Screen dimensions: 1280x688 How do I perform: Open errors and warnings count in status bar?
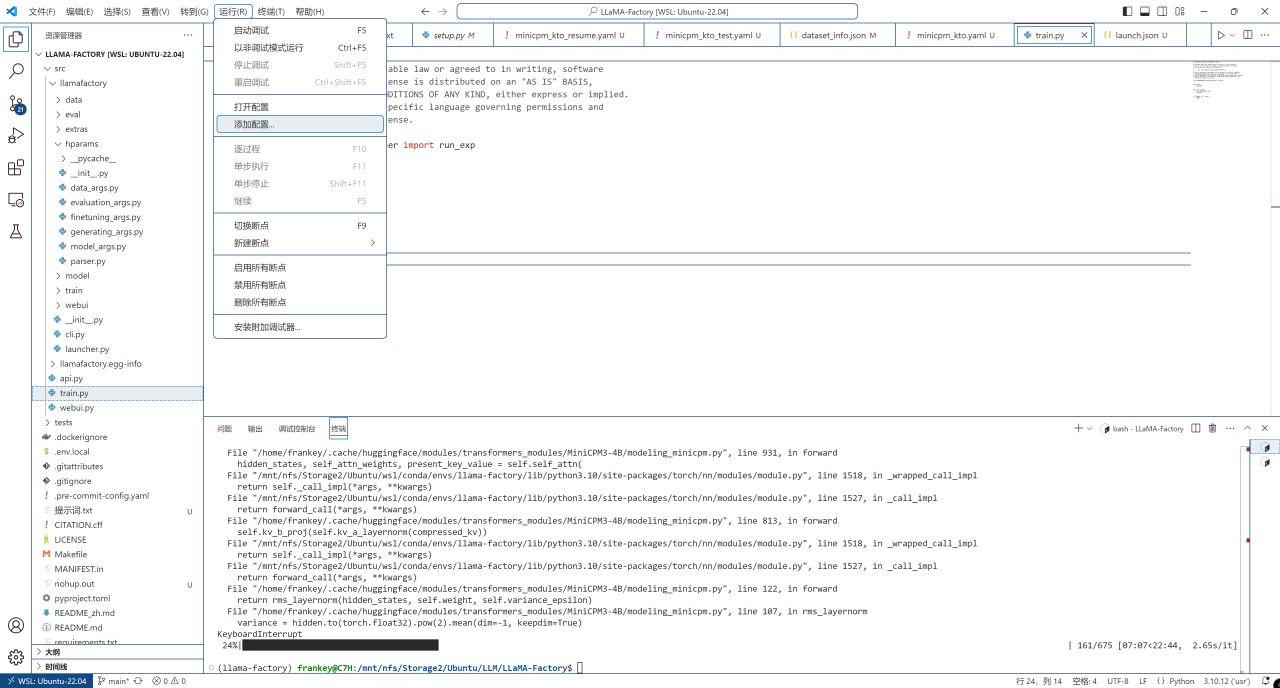[x=169, y=680]
